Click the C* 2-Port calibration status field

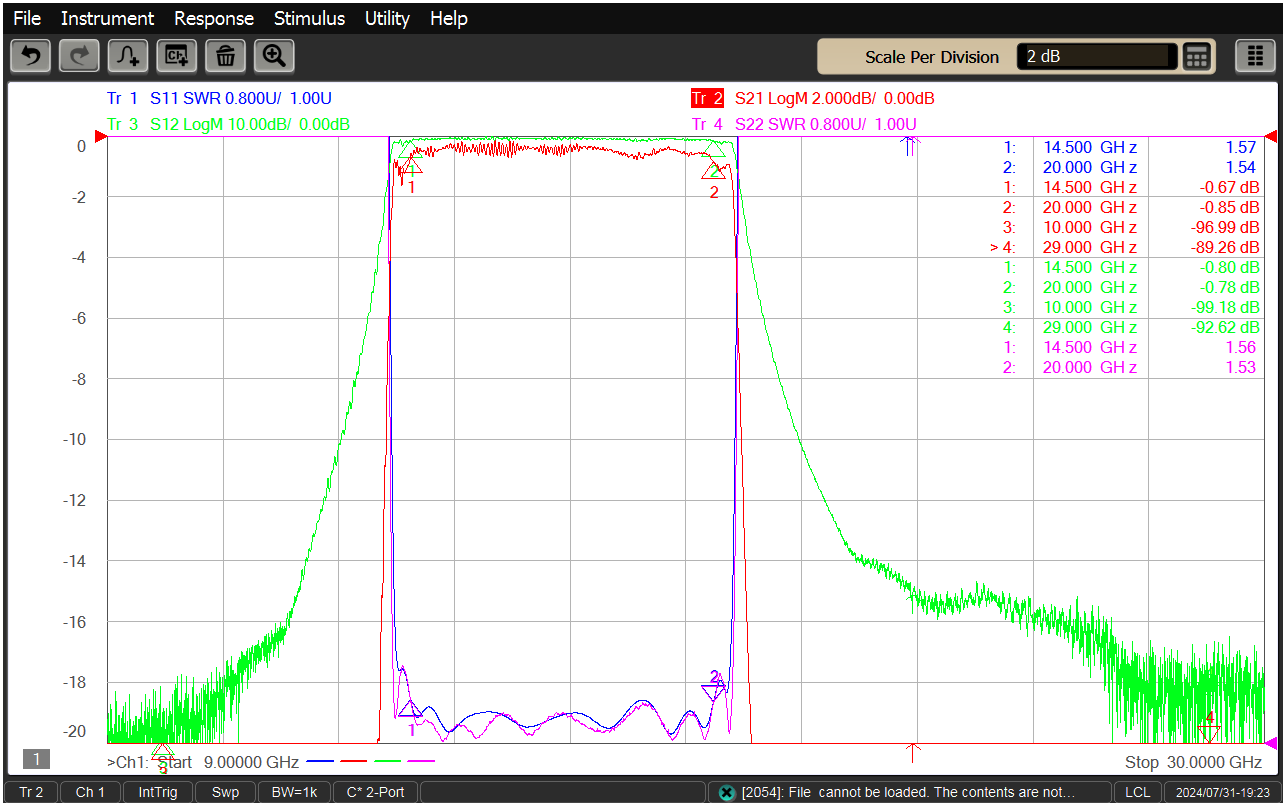375,792
